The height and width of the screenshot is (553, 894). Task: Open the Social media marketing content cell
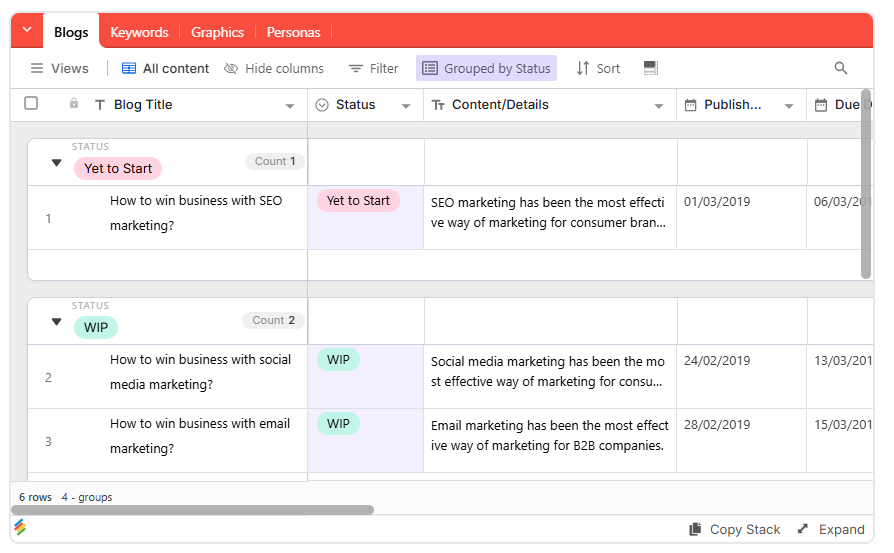[550, 376]
